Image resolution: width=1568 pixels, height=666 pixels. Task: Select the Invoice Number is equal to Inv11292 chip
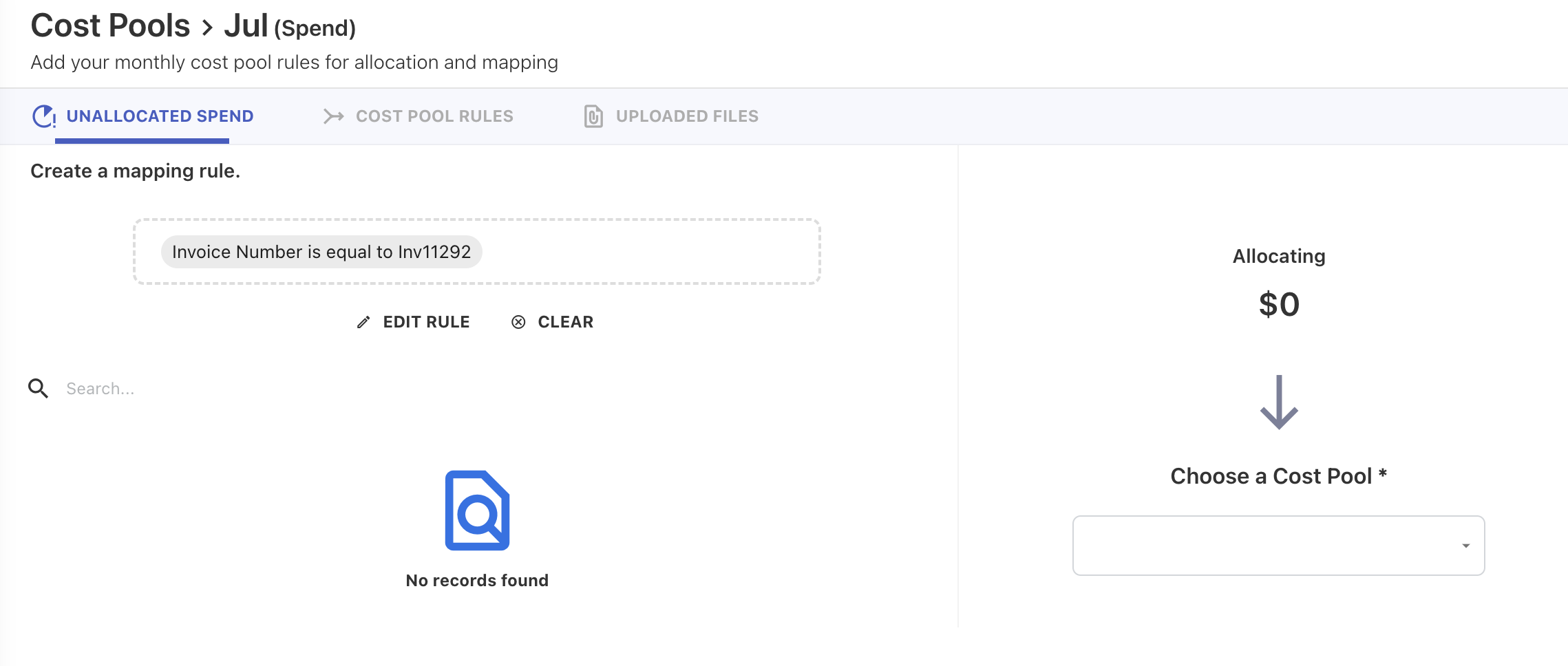tap(321, 252)
